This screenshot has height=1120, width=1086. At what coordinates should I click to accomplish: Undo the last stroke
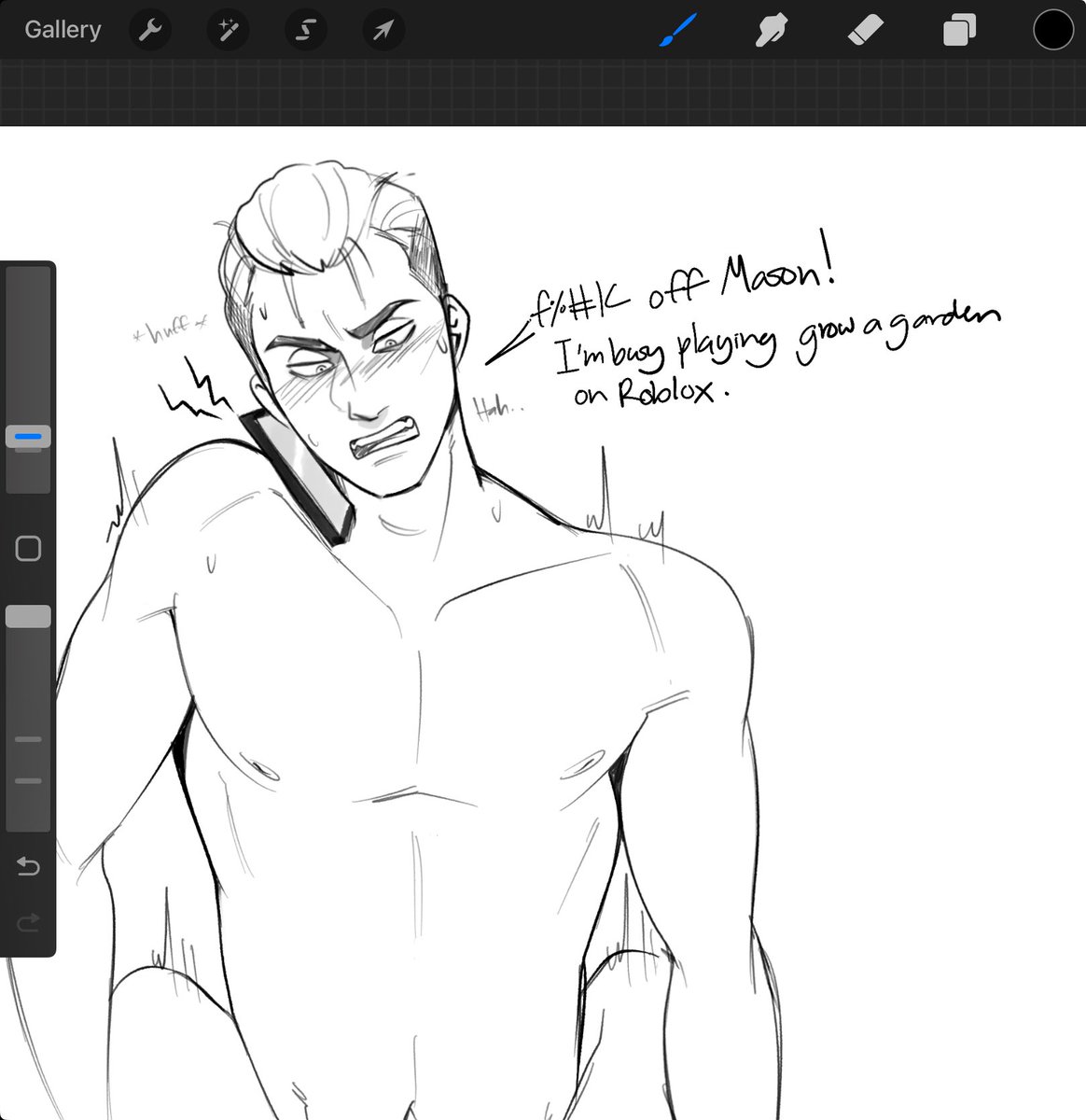[28, 867]
